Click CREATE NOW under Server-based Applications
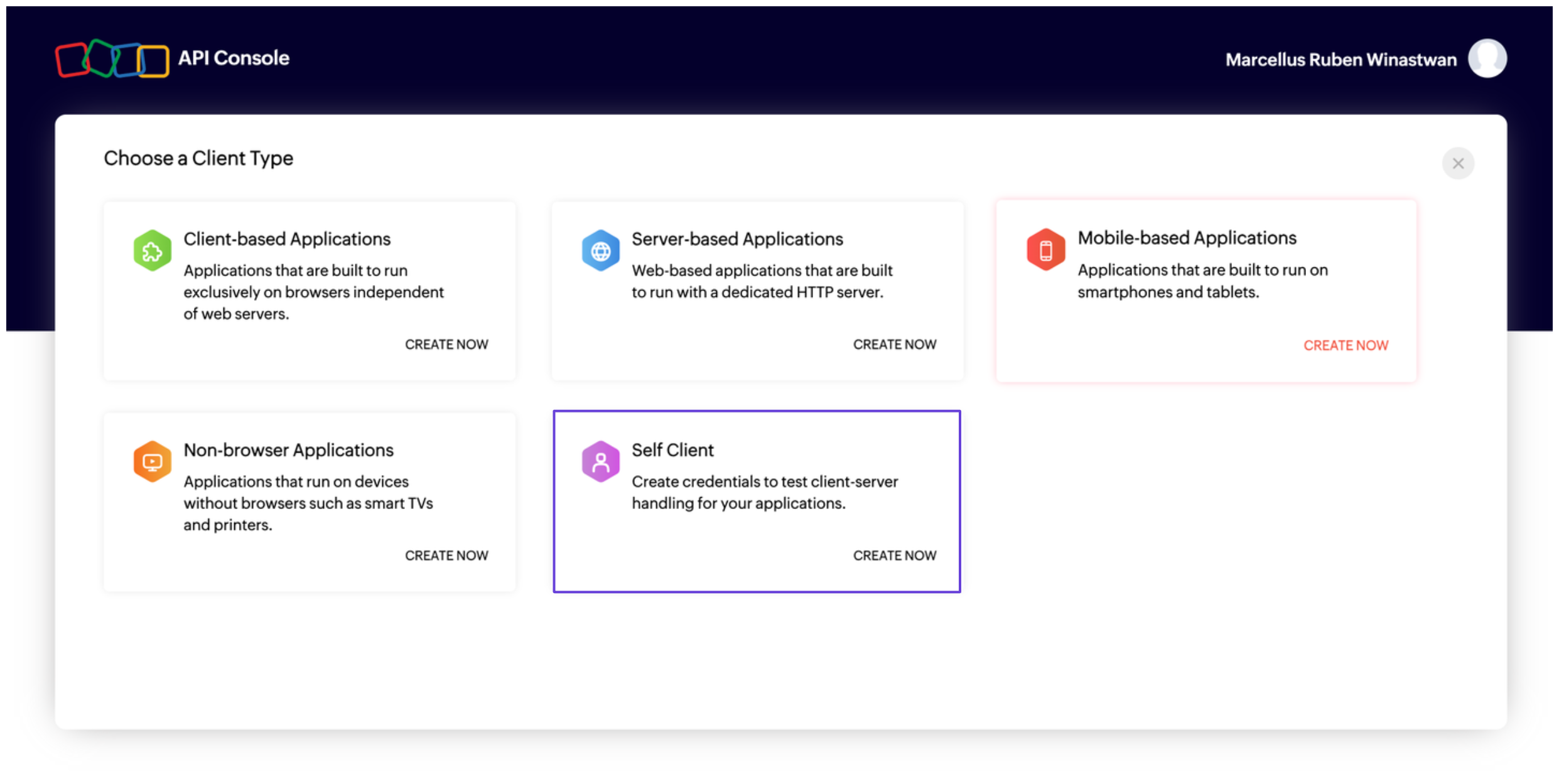1559x784 pixels. pos(894,345)
